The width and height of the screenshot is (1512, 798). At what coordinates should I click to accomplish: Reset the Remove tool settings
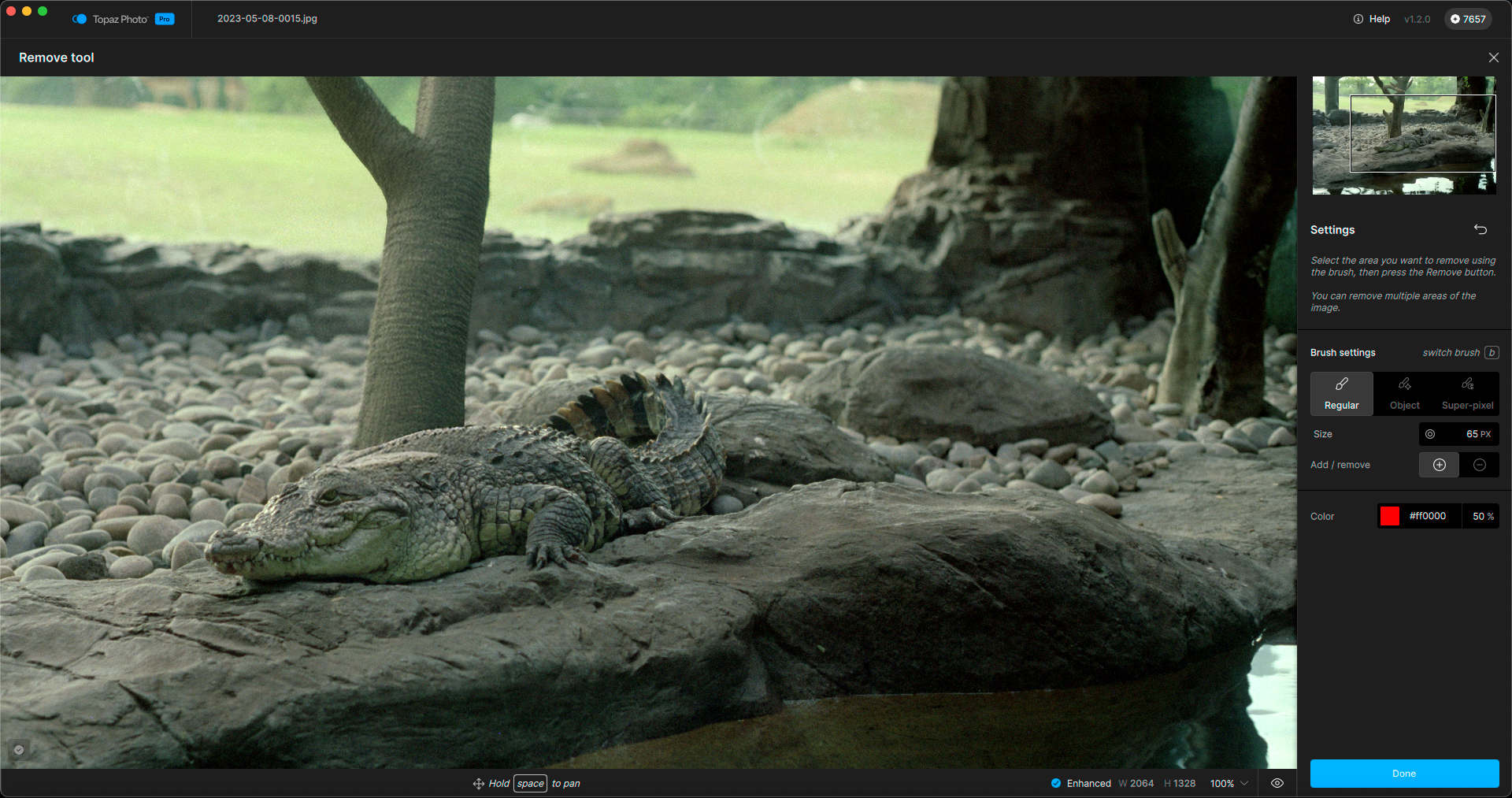[x=1480, y=230]
